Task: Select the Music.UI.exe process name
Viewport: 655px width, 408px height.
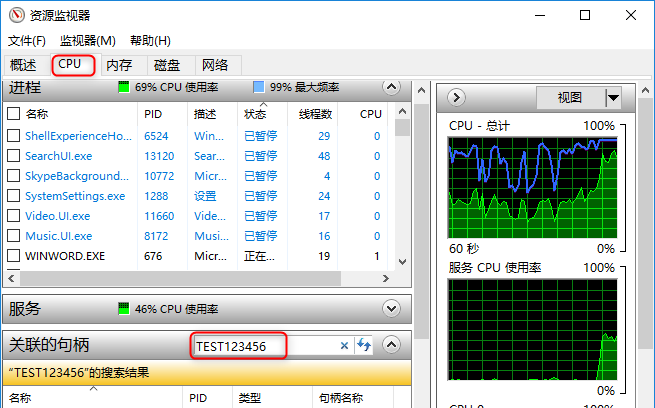Action: point(58,236)
